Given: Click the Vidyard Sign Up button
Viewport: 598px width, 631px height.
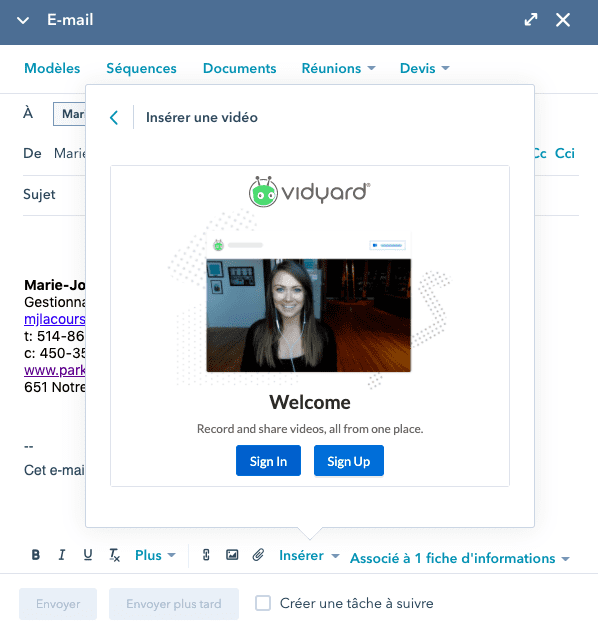Looking at the screenshot, I should (349, 461).
